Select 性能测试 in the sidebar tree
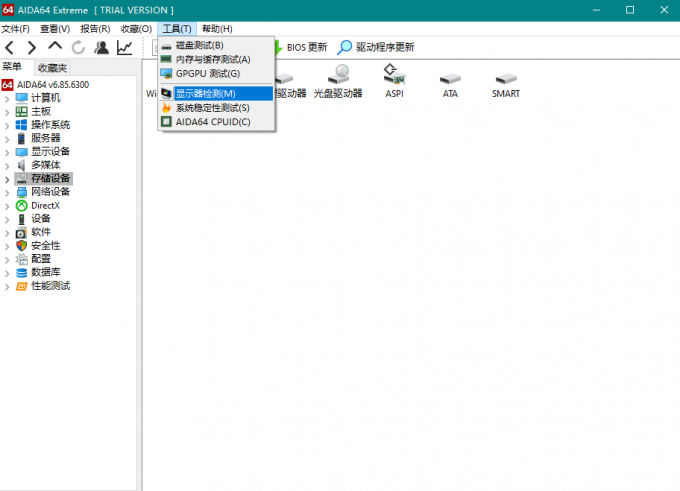 pyautogui.click(x=50, y=285)
